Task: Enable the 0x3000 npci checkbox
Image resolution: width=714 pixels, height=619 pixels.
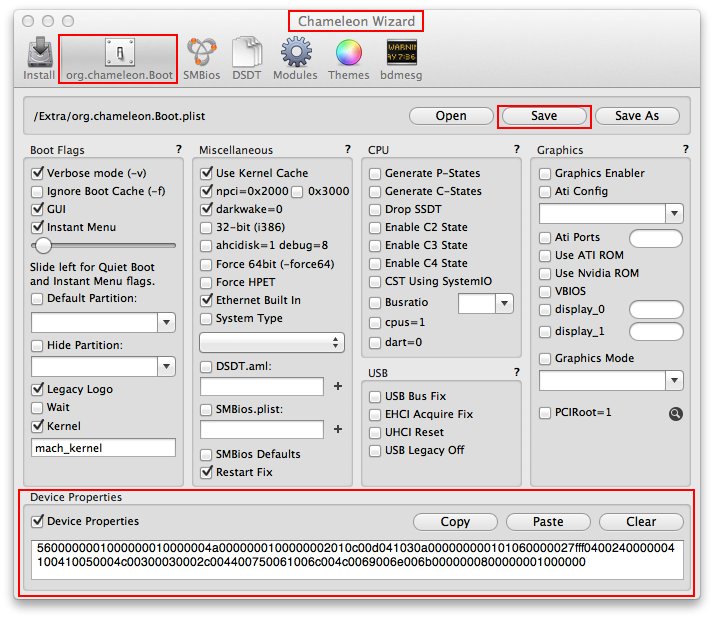Action: [297, 192]
